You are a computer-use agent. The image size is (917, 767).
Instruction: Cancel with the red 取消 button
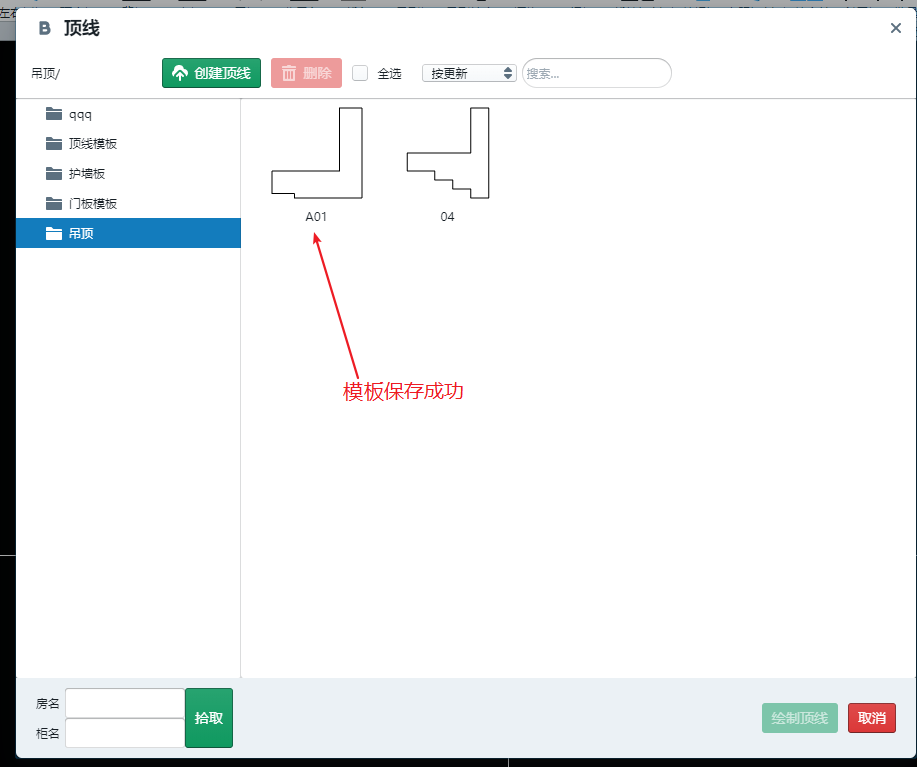(x=871, y=718)
